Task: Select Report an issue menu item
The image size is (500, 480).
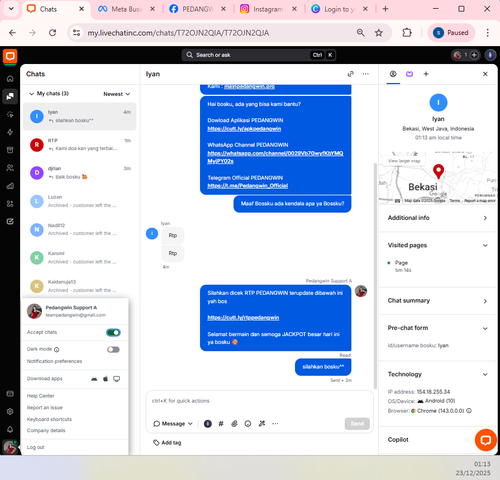Action: click(45, 408)
